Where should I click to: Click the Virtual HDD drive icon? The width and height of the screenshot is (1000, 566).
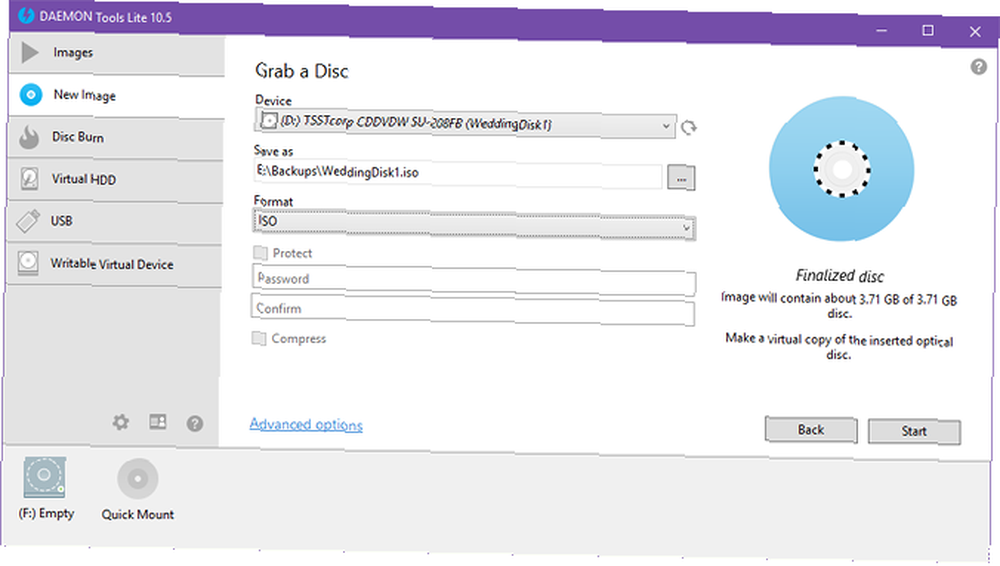tap(29, 179)
